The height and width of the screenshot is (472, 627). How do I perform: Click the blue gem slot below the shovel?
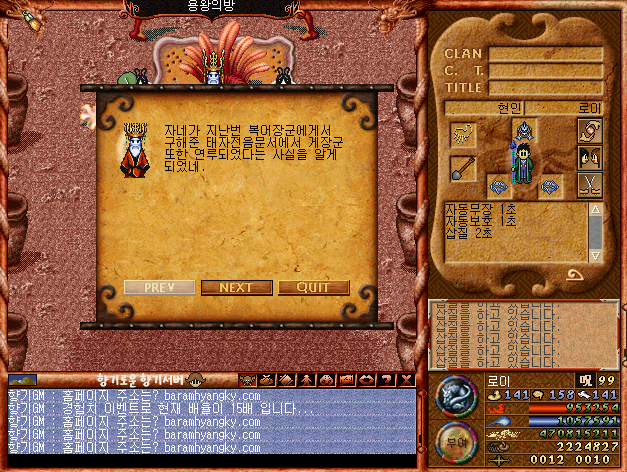pos(499,186)
